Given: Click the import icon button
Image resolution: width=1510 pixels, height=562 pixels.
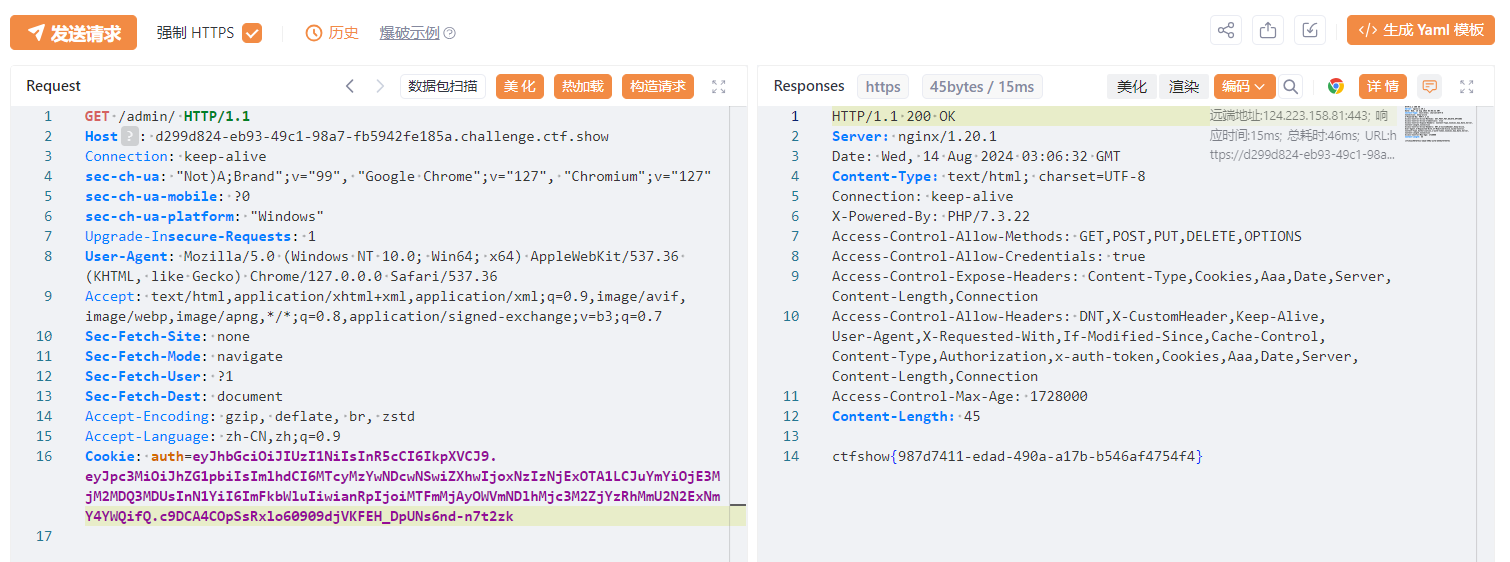Looking at the screenshot, I should click(1310, 31).
